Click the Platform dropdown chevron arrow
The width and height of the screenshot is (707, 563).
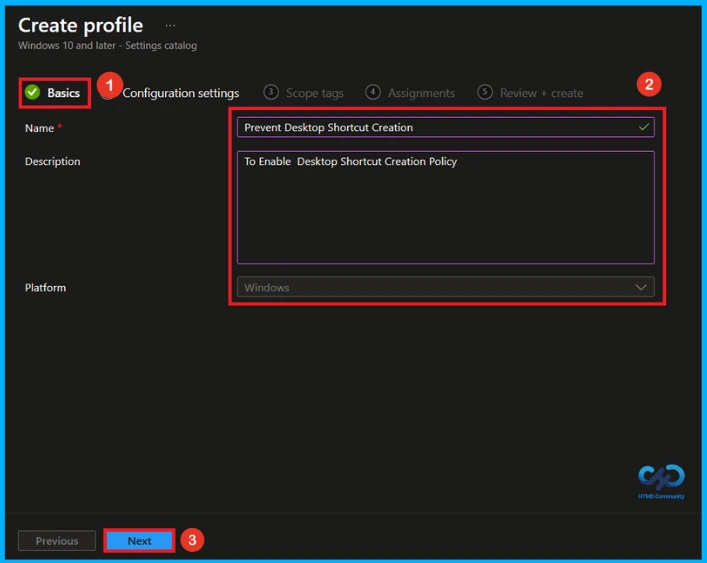[x=641, y=287]
